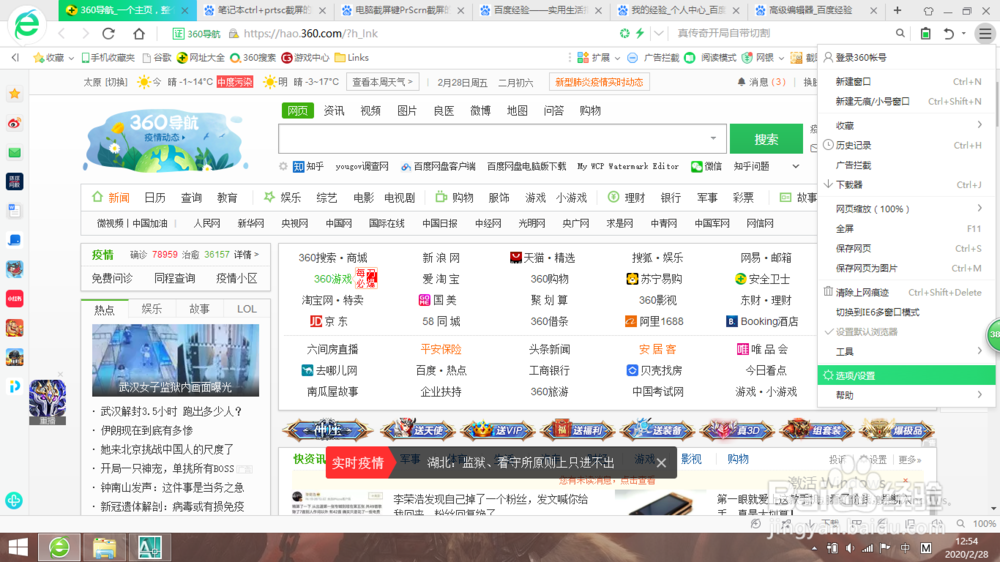The width and height of the screenshot is (1000, 562).
Task: Open Windows Start button
Action: pyautogui.click(x=18, y=547)
